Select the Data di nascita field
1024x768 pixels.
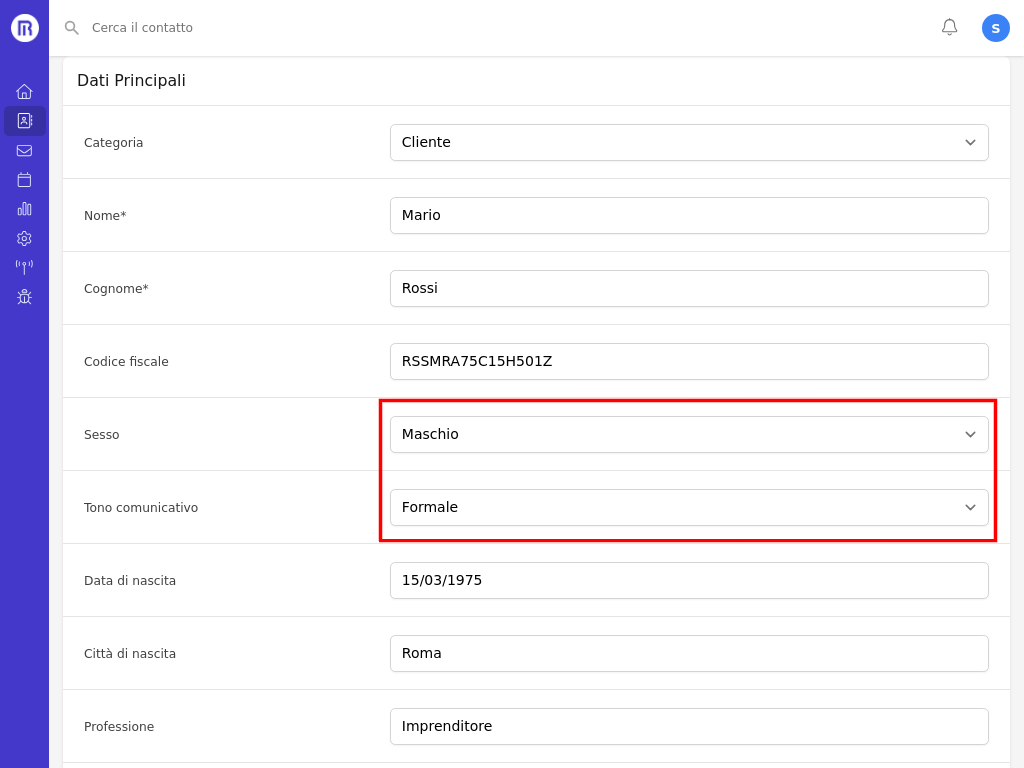pyautogui.click(x=688, y=580)
